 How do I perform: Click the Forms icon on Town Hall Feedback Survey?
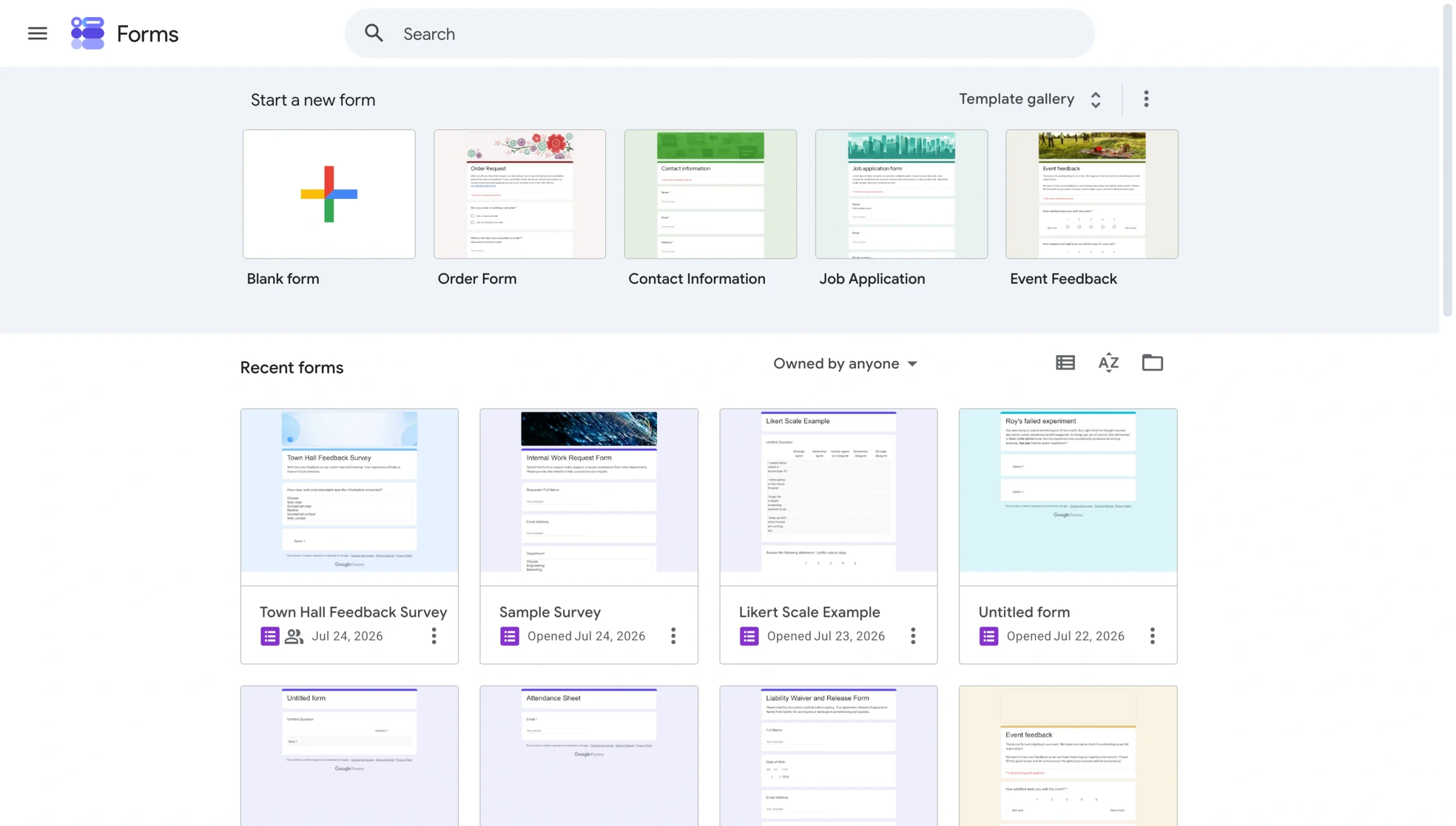pyautogui.click(x=270, y=636)
